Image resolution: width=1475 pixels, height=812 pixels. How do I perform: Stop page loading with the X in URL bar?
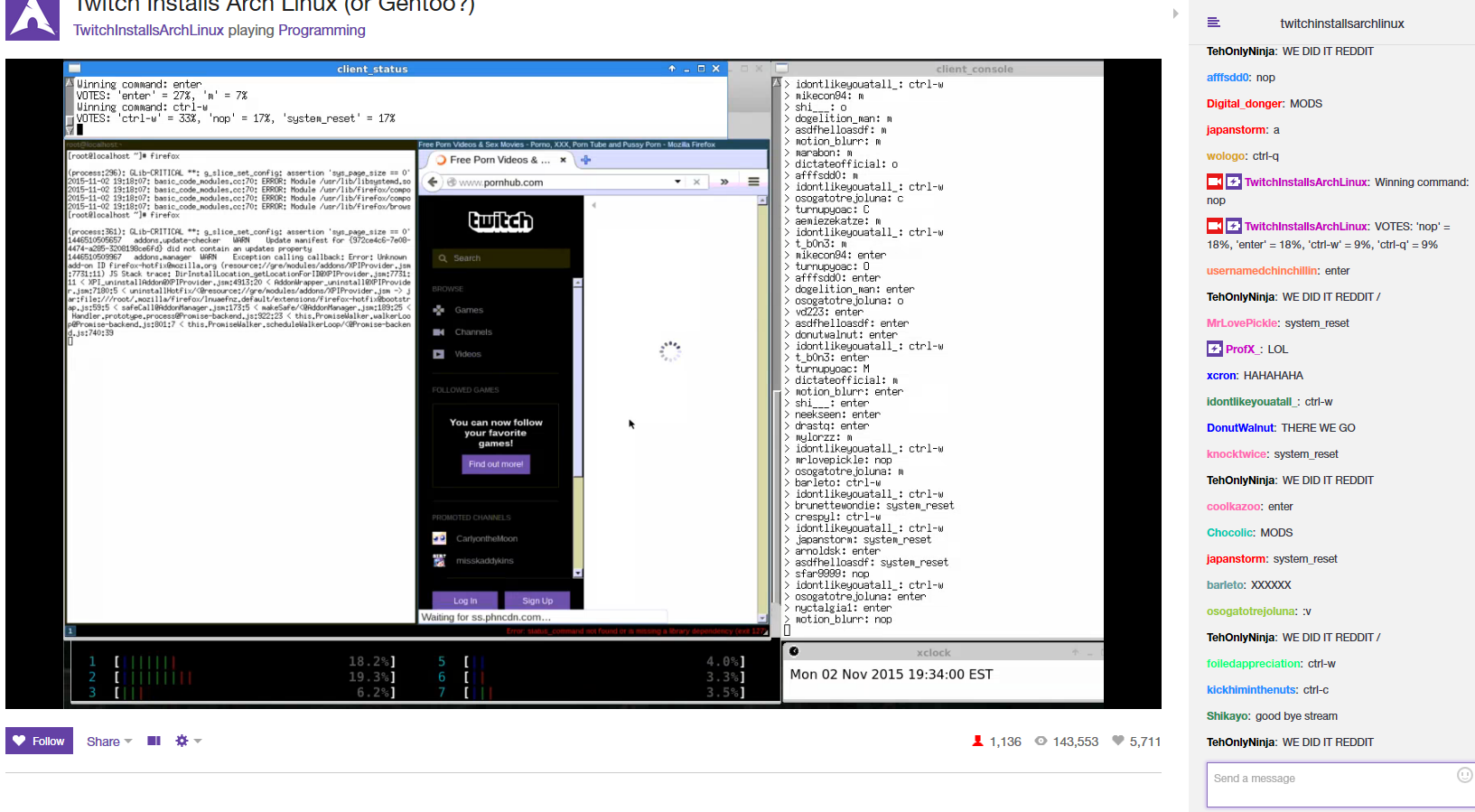[696, 182]
